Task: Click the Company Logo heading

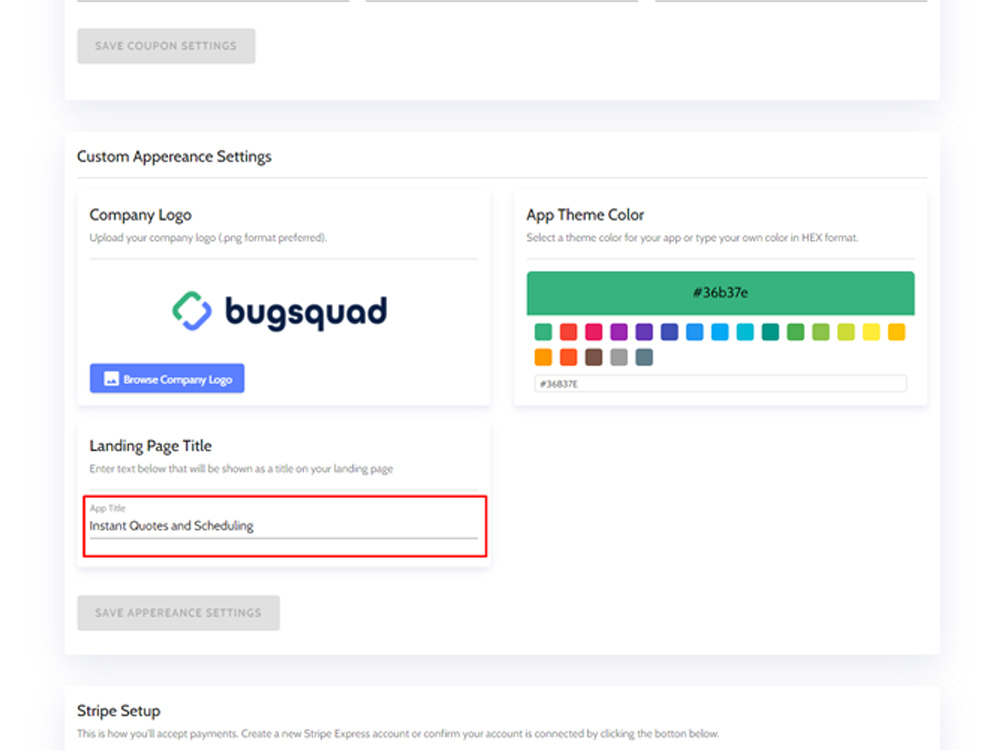Action: [x=140, y=215]
